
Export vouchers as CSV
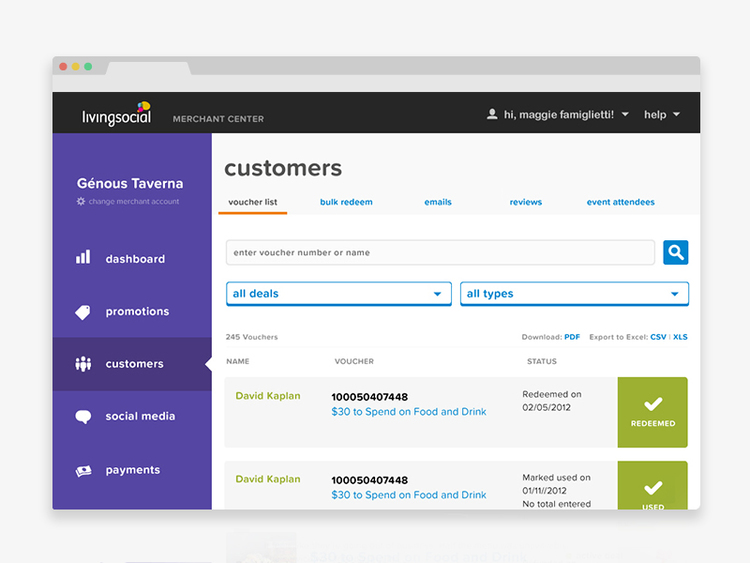(658, 337)
